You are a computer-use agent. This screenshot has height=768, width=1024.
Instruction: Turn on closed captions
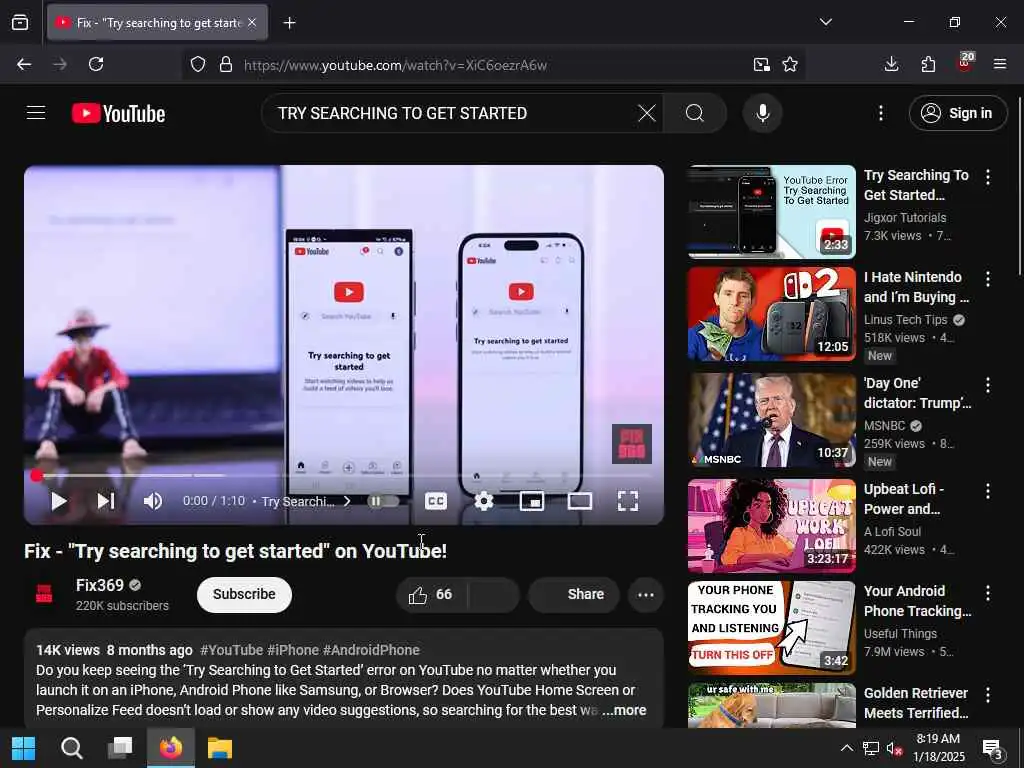(436, 501)
